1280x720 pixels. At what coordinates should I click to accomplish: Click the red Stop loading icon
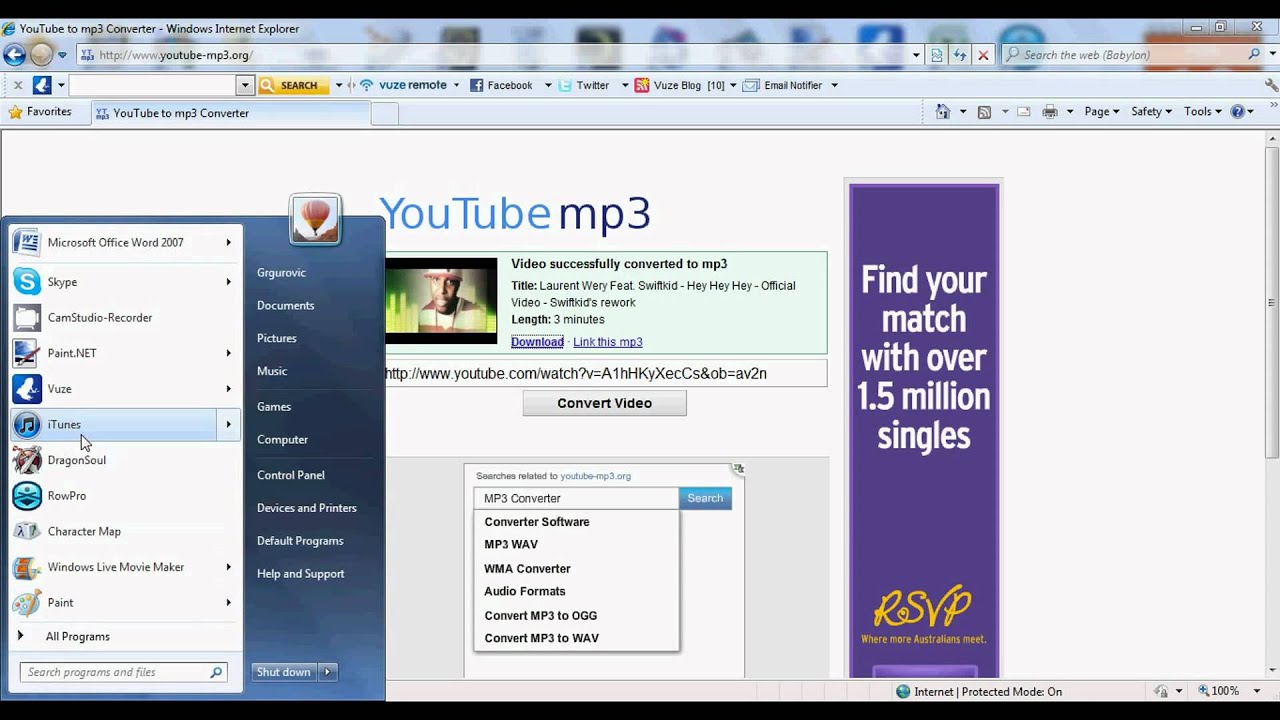click(983, 55)
